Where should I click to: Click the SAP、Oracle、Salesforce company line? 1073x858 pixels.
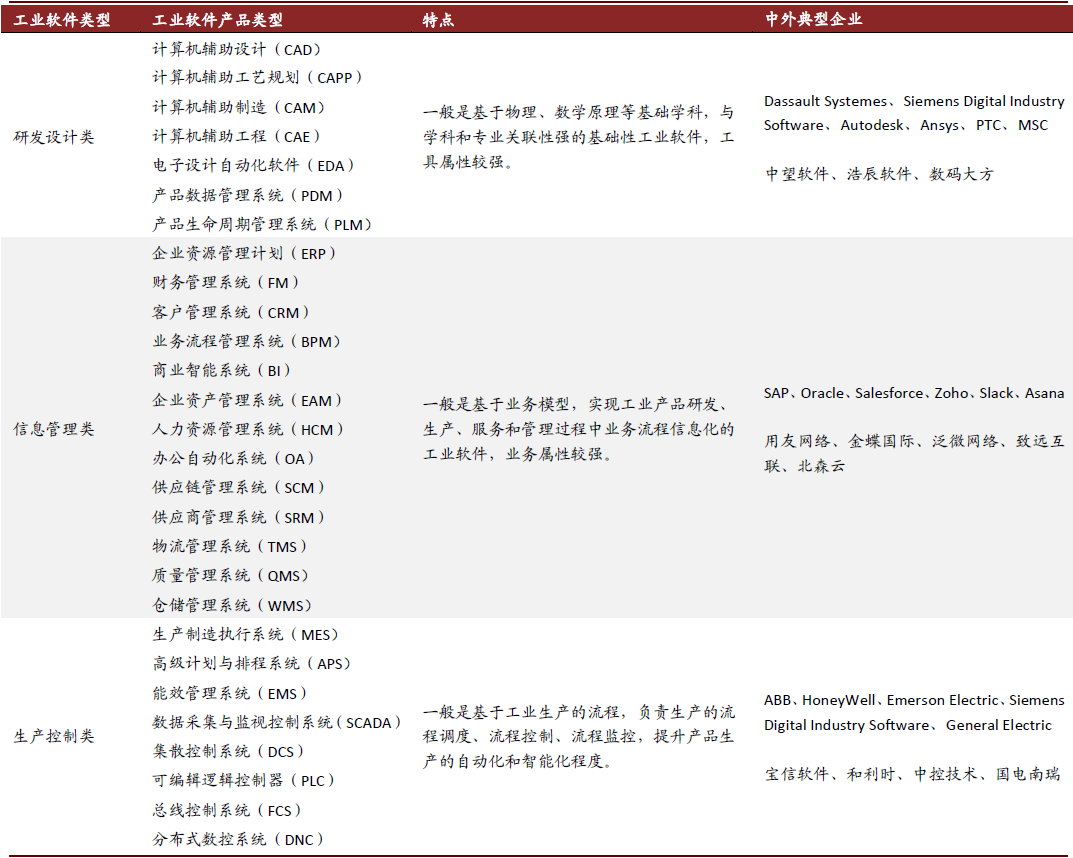tap(914, 393)
